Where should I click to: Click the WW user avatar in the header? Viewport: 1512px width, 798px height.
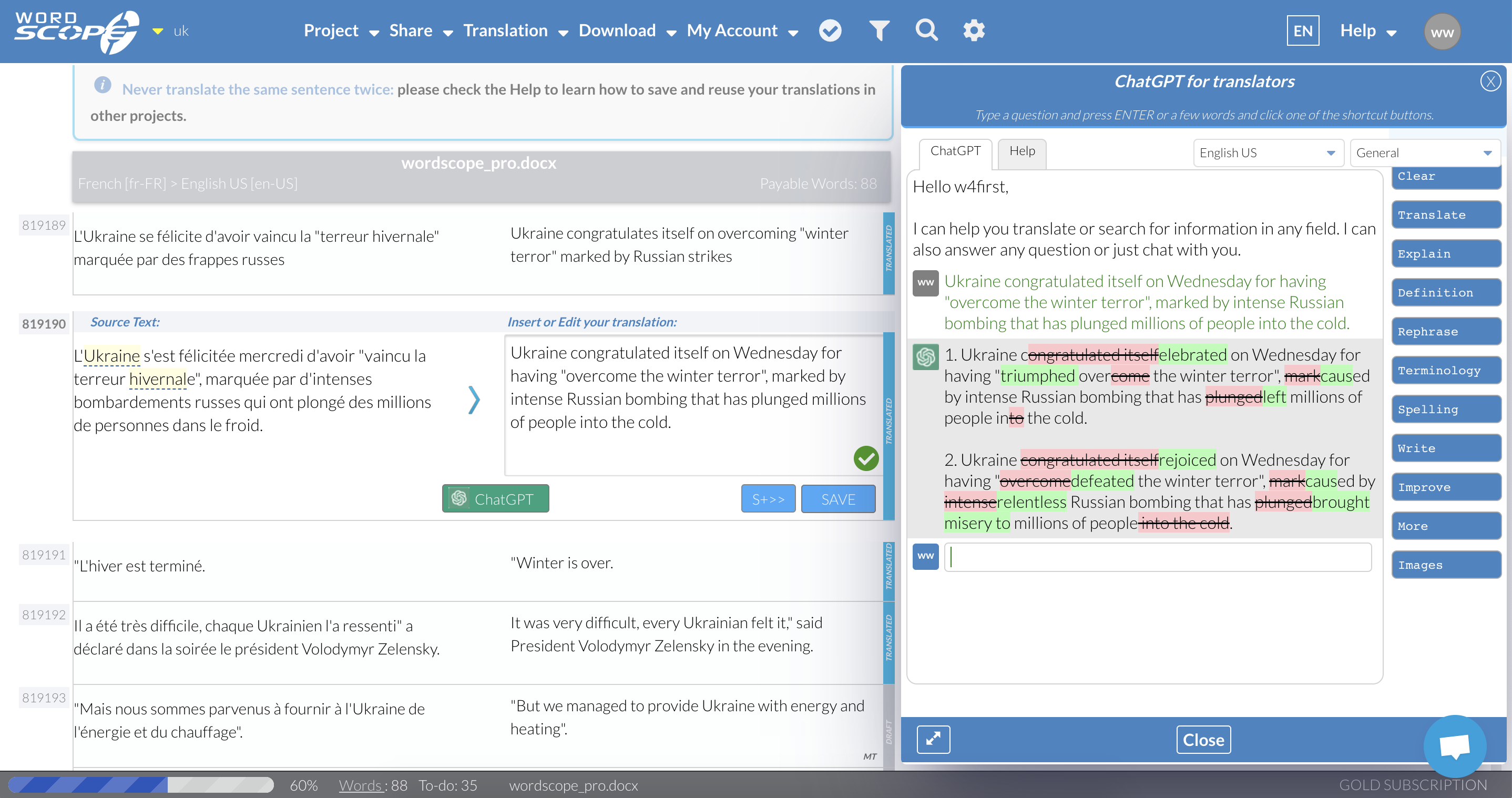[x=1442, y=32]
